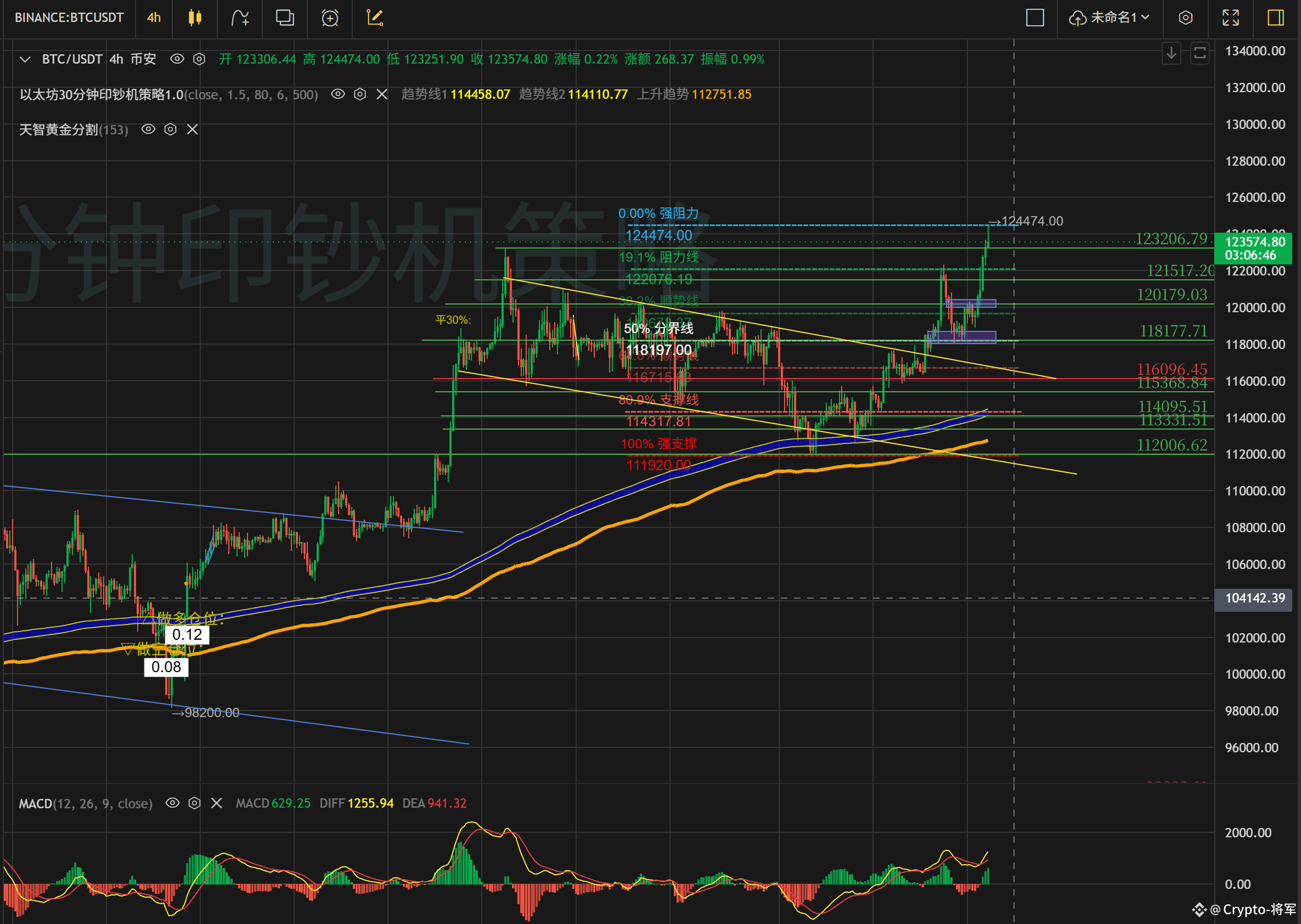This screenshot has width=1301, height=924.
Task: Click the multi-window layout icon
Action: (x=284, y=18)
